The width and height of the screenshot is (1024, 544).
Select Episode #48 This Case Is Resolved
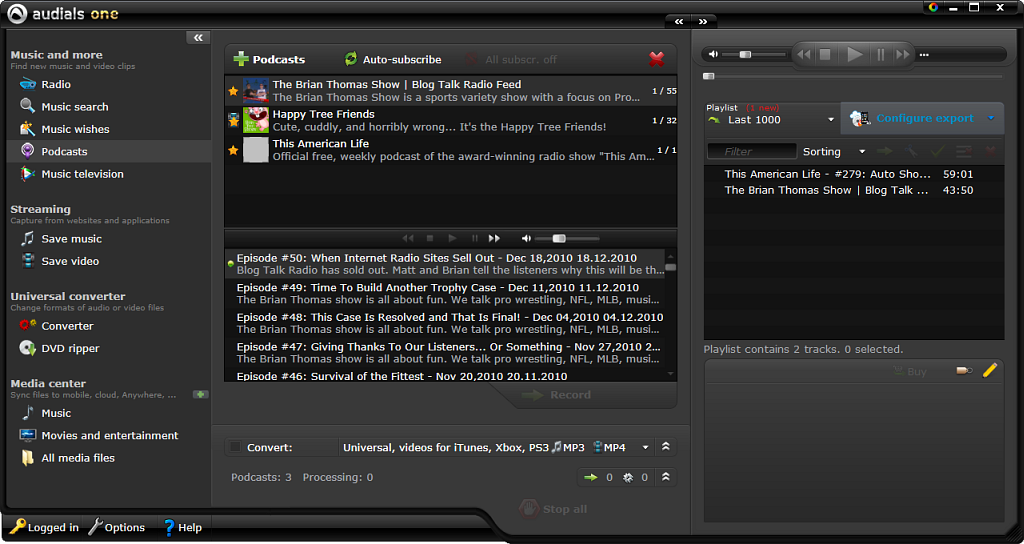445,323
